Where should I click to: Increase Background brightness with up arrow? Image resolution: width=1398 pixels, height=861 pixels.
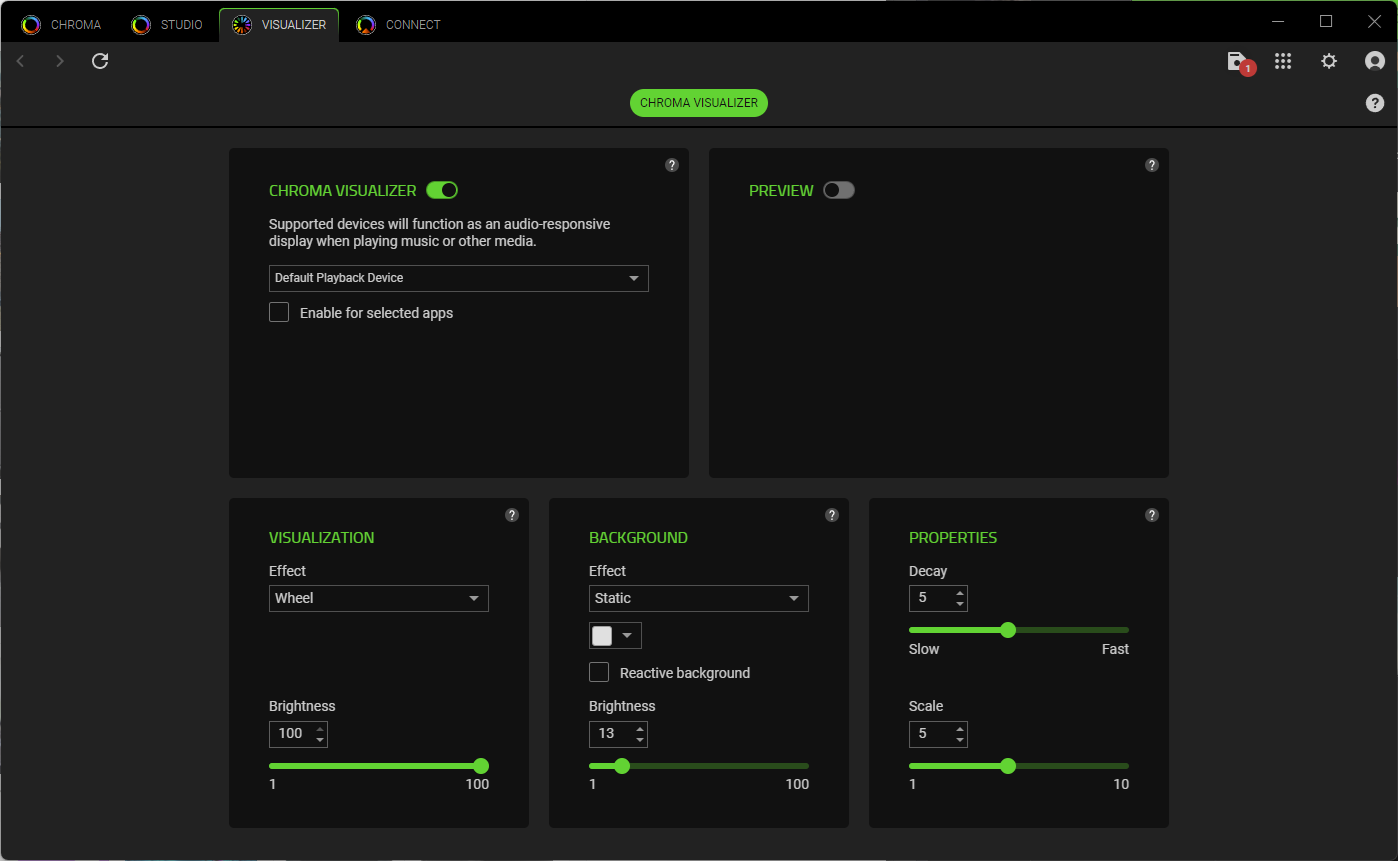640,728
